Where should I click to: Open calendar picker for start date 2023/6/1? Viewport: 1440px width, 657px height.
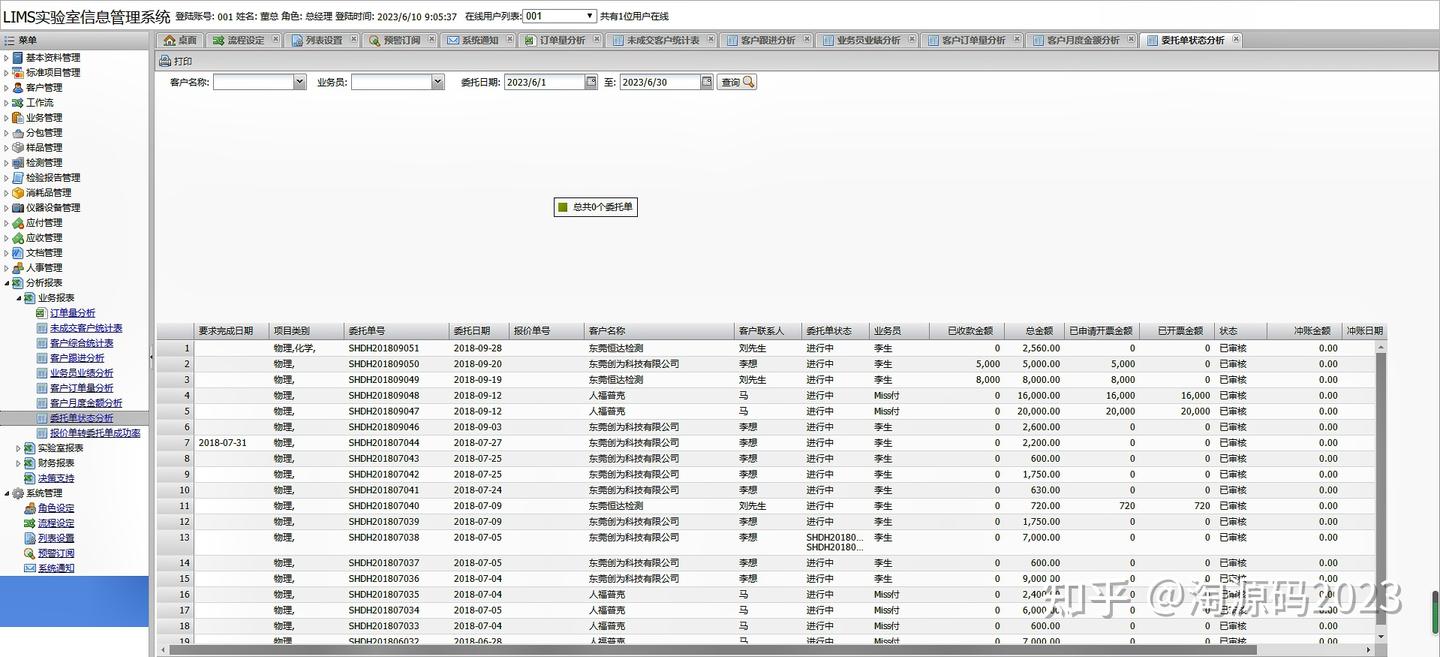[x=591, y=82]
